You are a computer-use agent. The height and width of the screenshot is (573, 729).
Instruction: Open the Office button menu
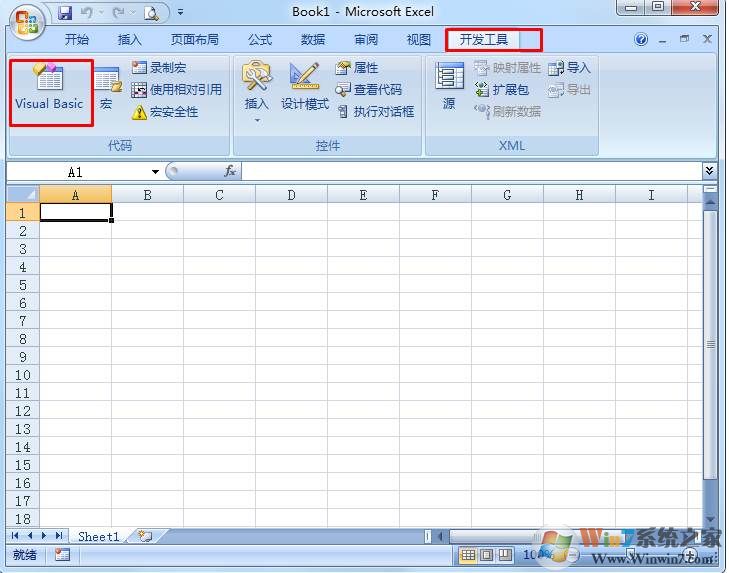pyautogui.click(x=27, y=22)
